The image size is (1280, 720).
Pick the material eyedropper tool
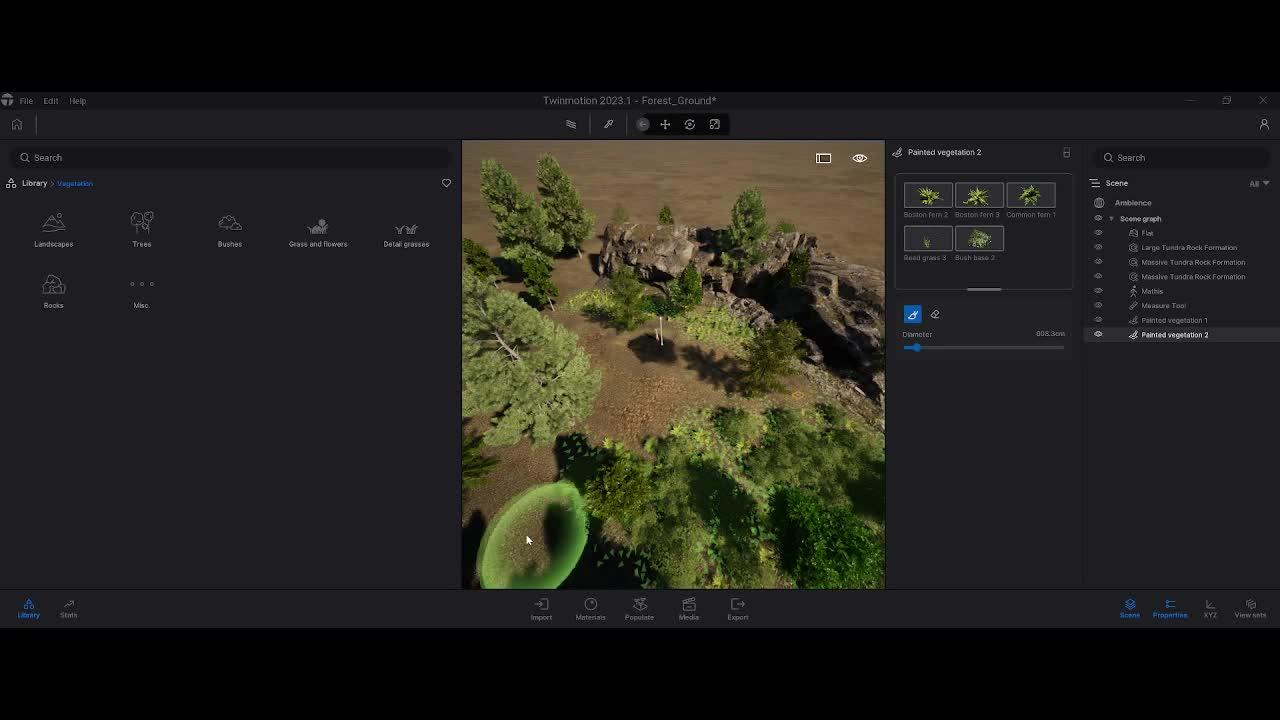pos(608,125)
